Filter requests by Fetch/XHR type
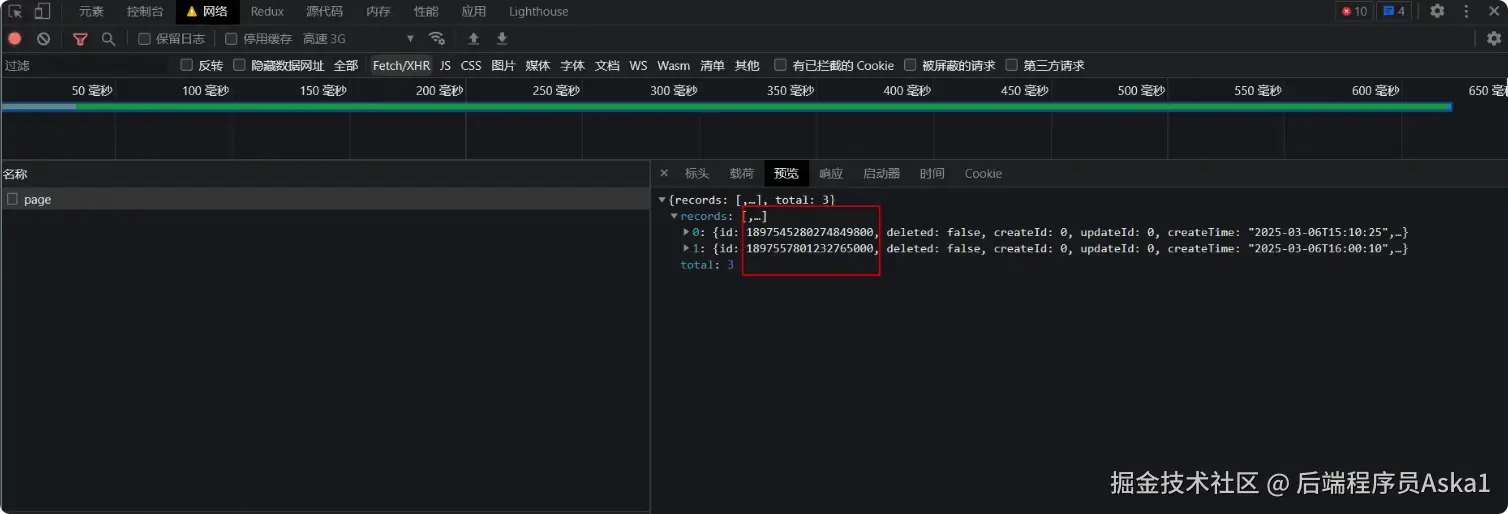Screen dimensions: 1508x514 [401, 65]
